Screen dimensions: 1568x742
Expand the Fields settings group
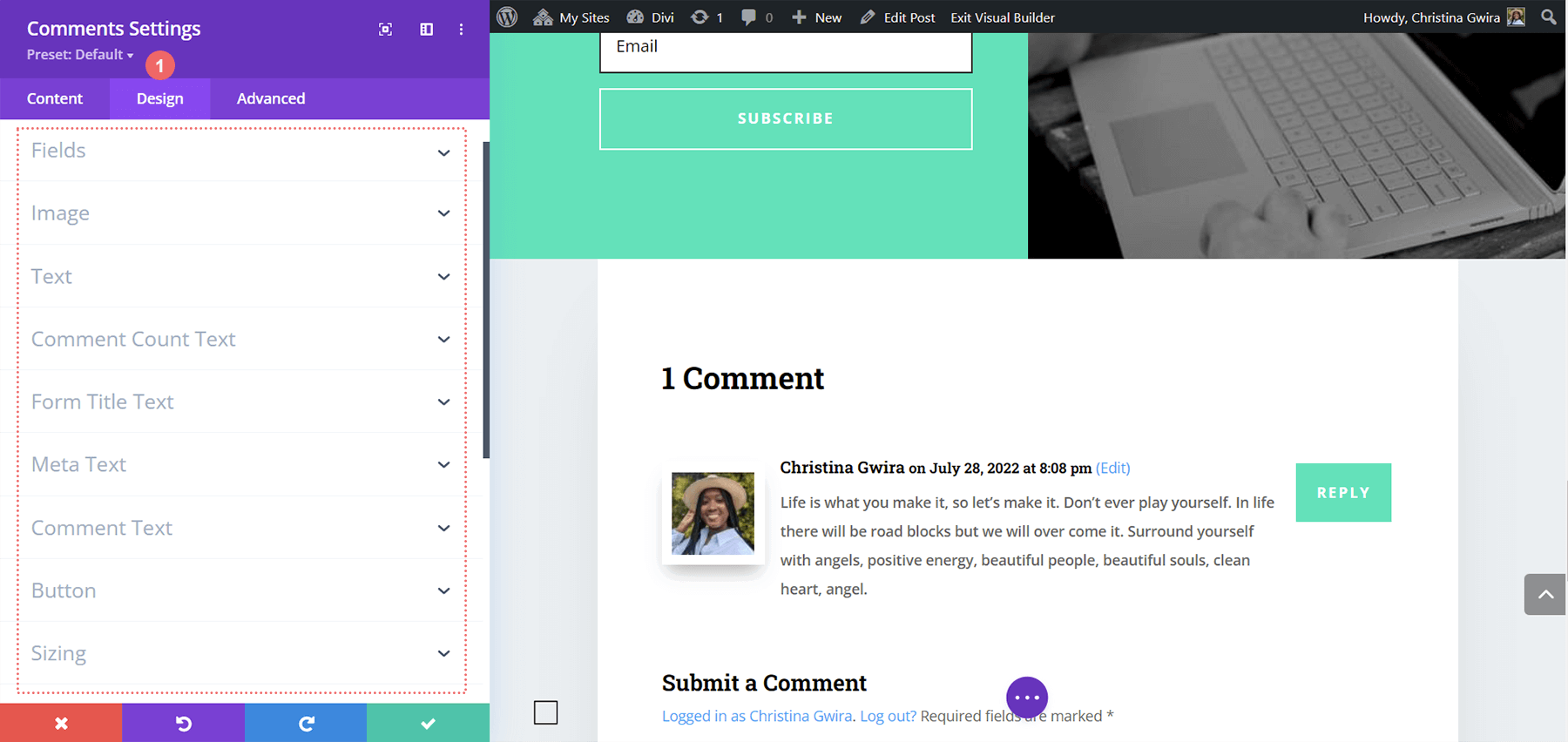point(240,151)
